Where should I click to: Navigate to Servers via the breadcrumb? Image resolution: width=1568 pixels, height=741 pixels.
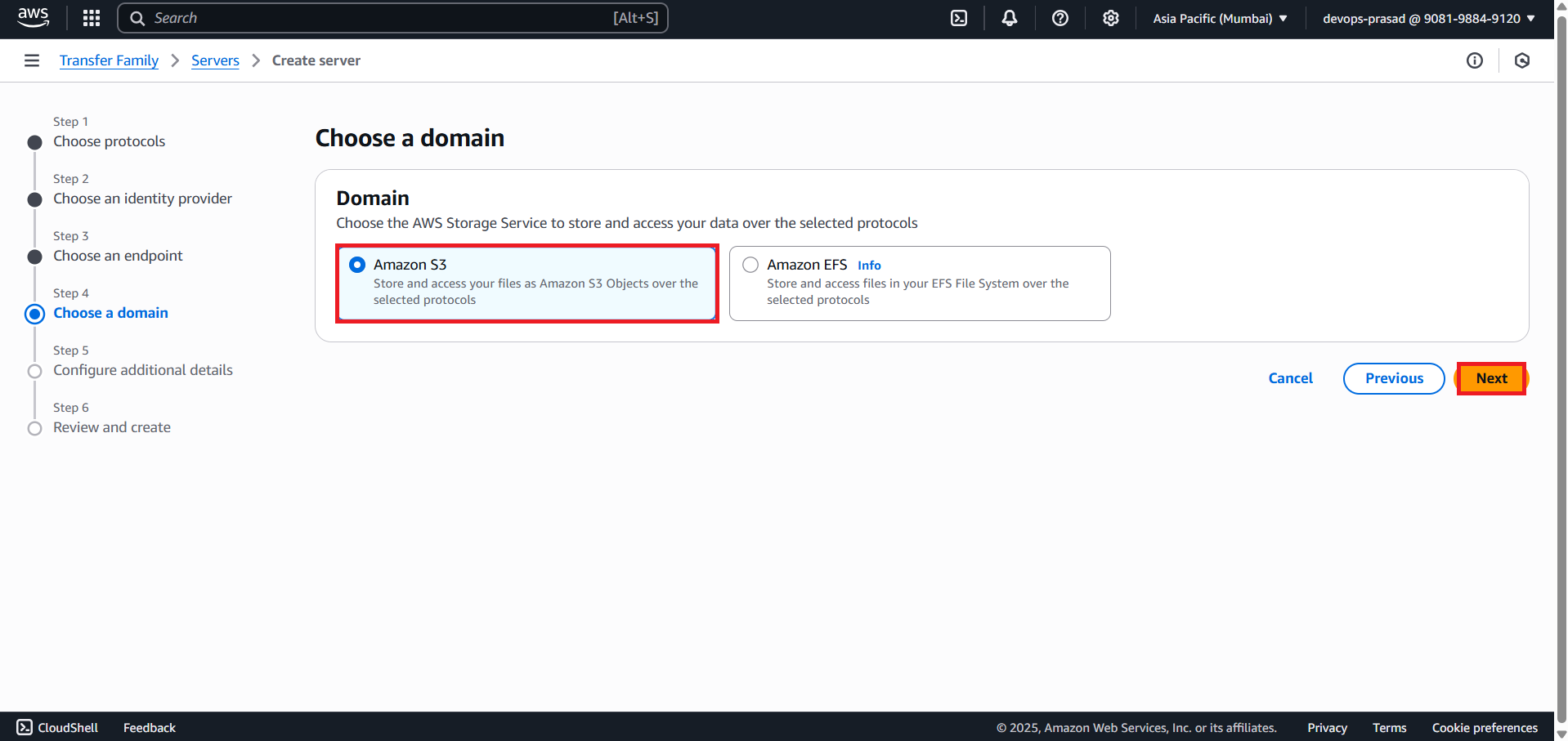(x=214, y=60)
